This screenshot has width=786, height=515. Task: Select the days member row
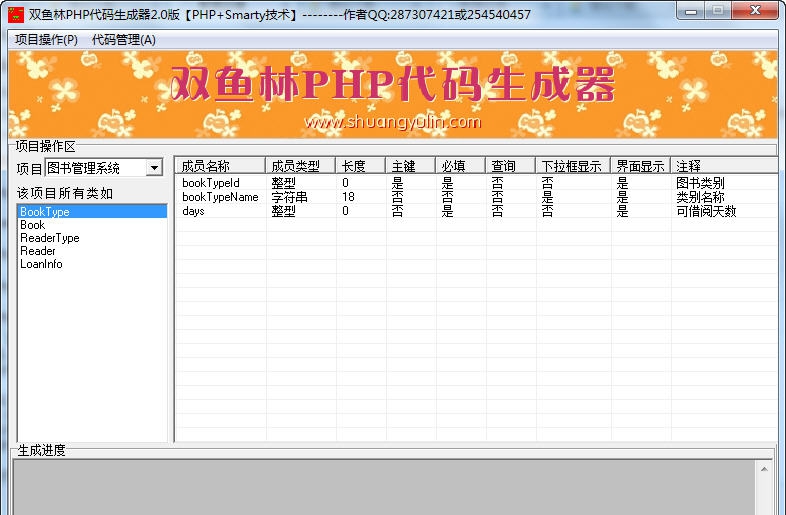click(x=476, y=211)
